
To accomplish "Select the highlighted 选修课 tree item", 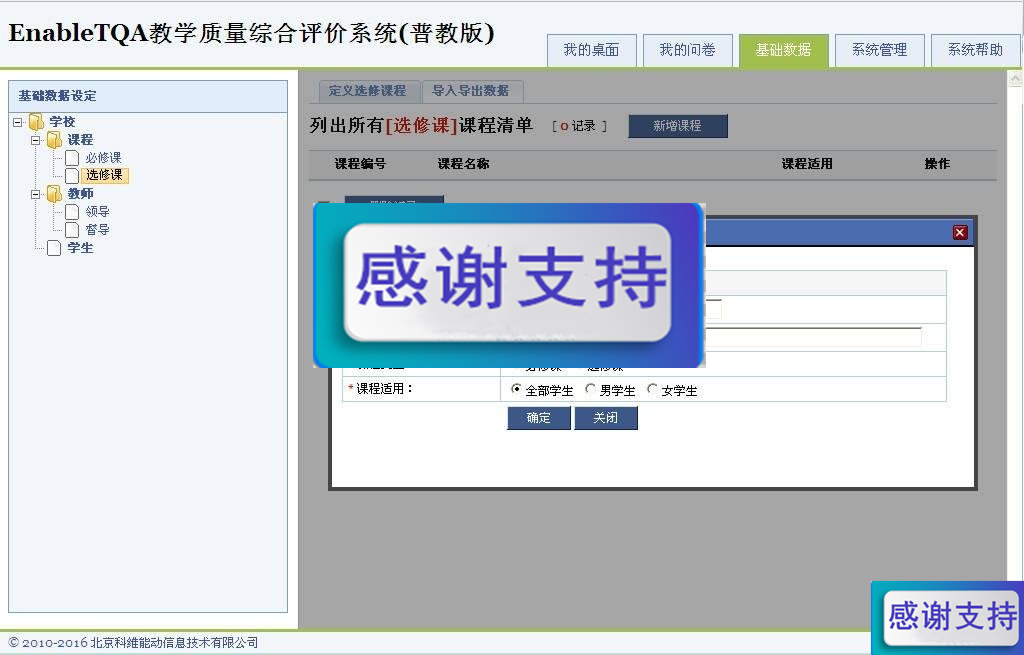I will [x=104, y=175].
